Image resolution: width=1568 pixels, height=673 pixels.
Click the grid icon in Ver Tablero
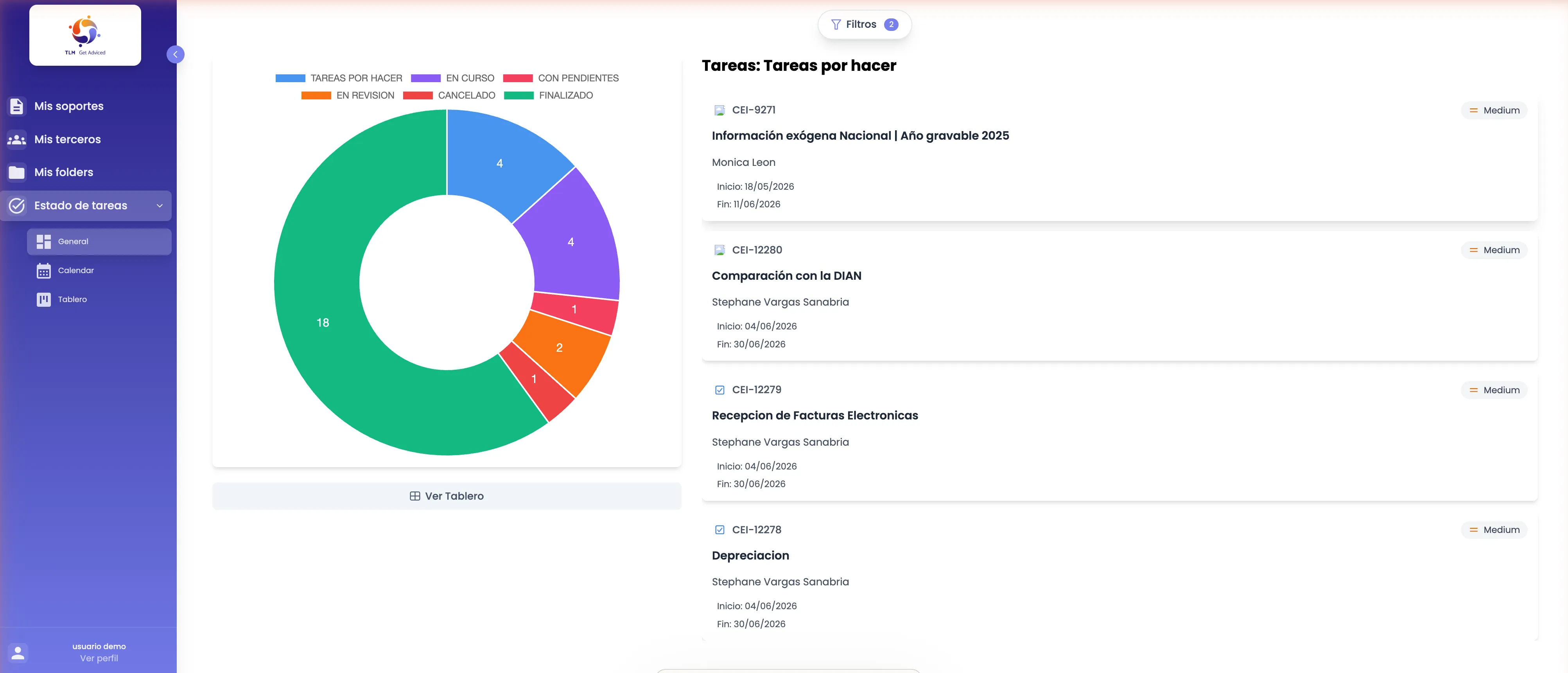(x=414, y=496)
